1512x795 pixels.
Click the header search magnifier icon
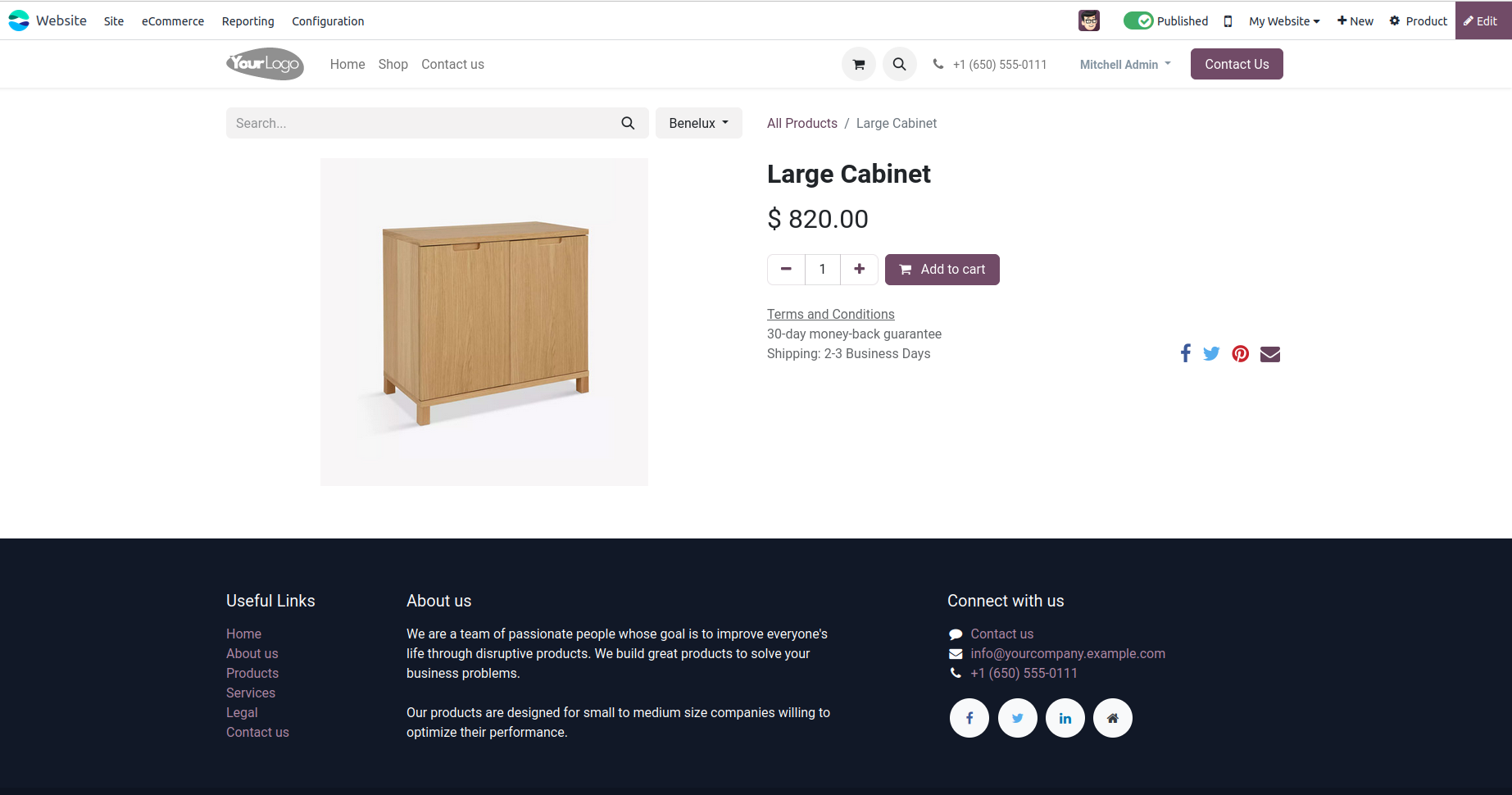[899, 64]
